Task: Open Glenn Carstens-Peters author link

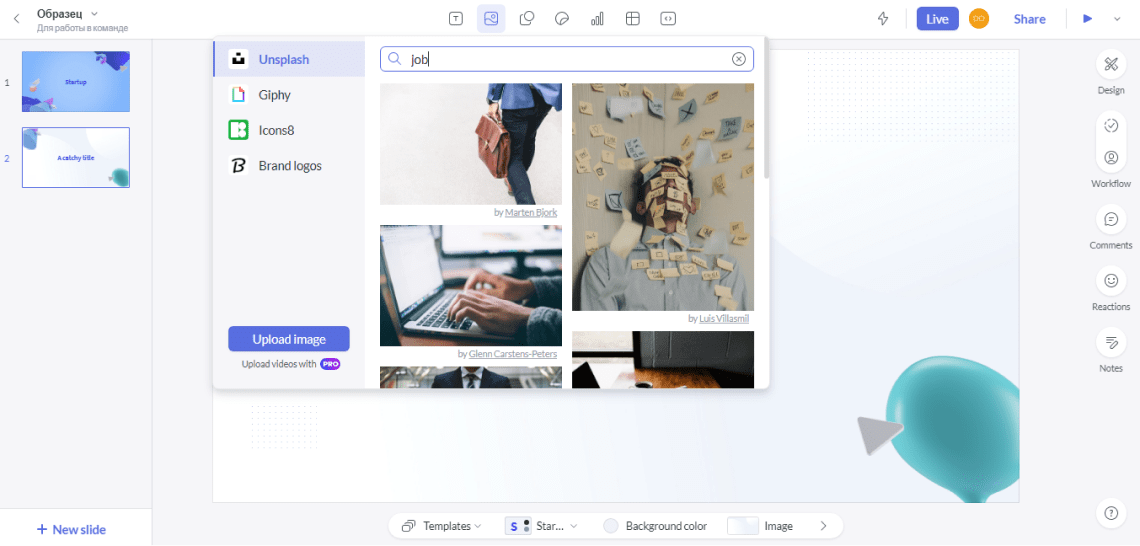Action: coord(513,354)
